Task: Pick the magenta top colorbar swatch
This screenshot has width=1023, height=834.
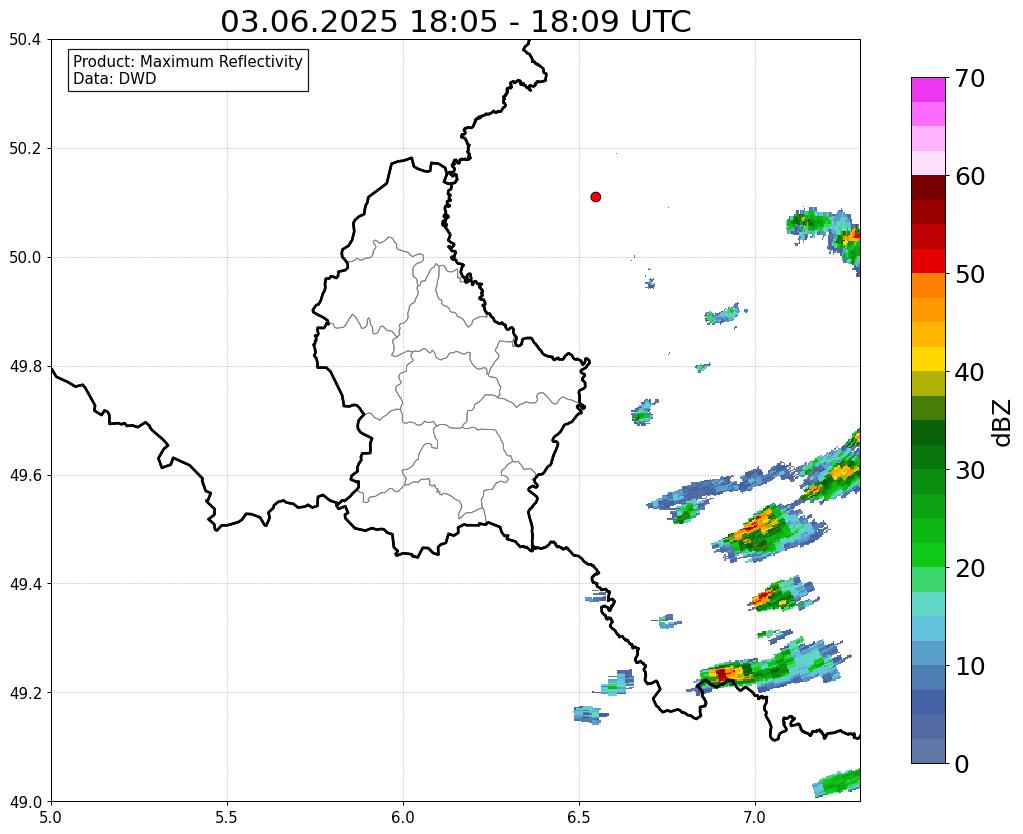Action: click(x=928, y=90)
